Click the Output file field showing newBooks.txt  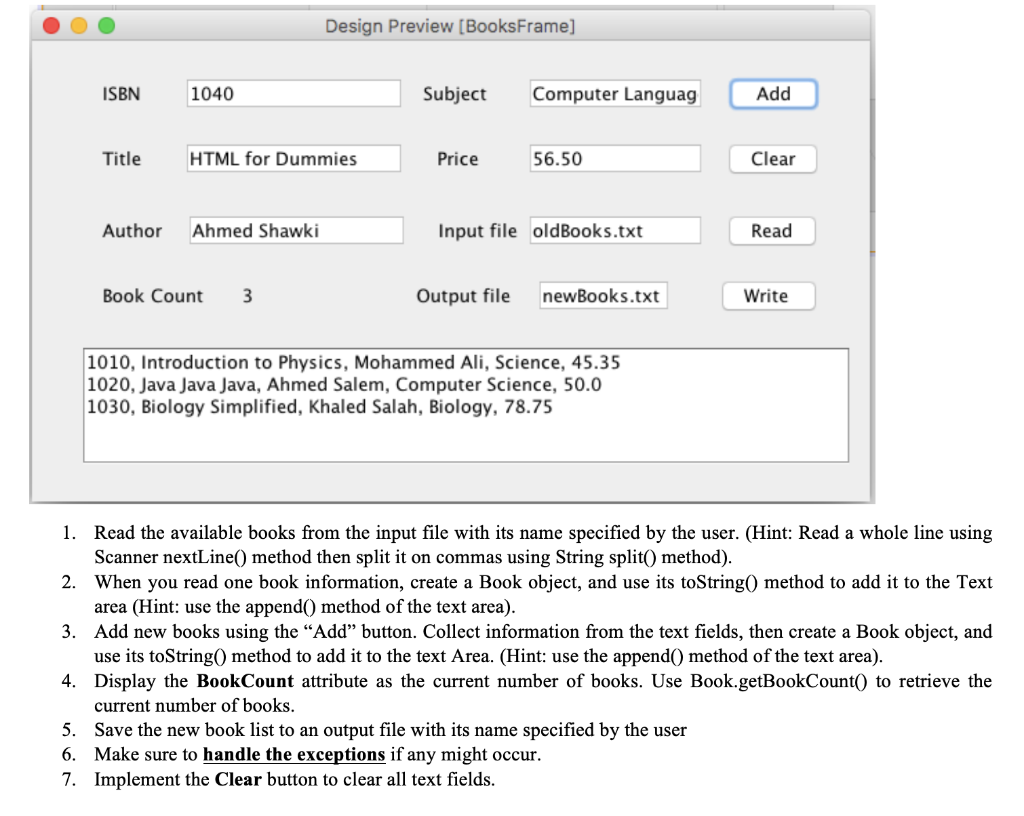pyautogui.click(x=602, y=295)
